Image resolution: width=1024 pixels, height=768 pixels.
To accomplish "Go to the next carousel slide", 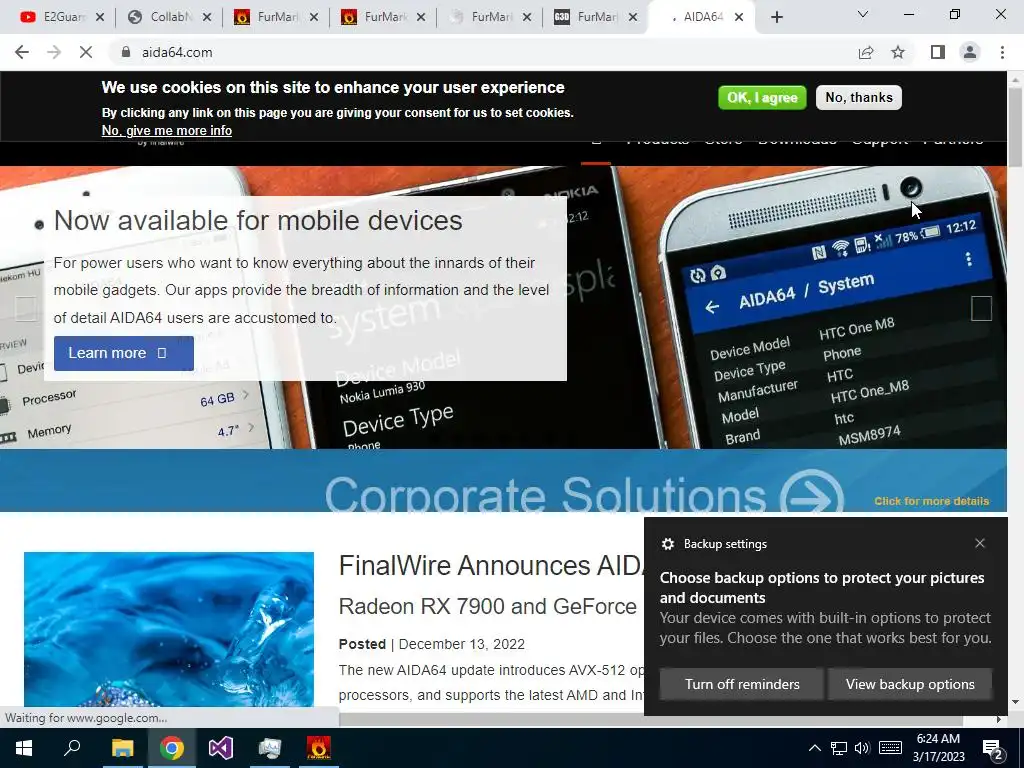I will pyautogui.click(x=981, y=308).
